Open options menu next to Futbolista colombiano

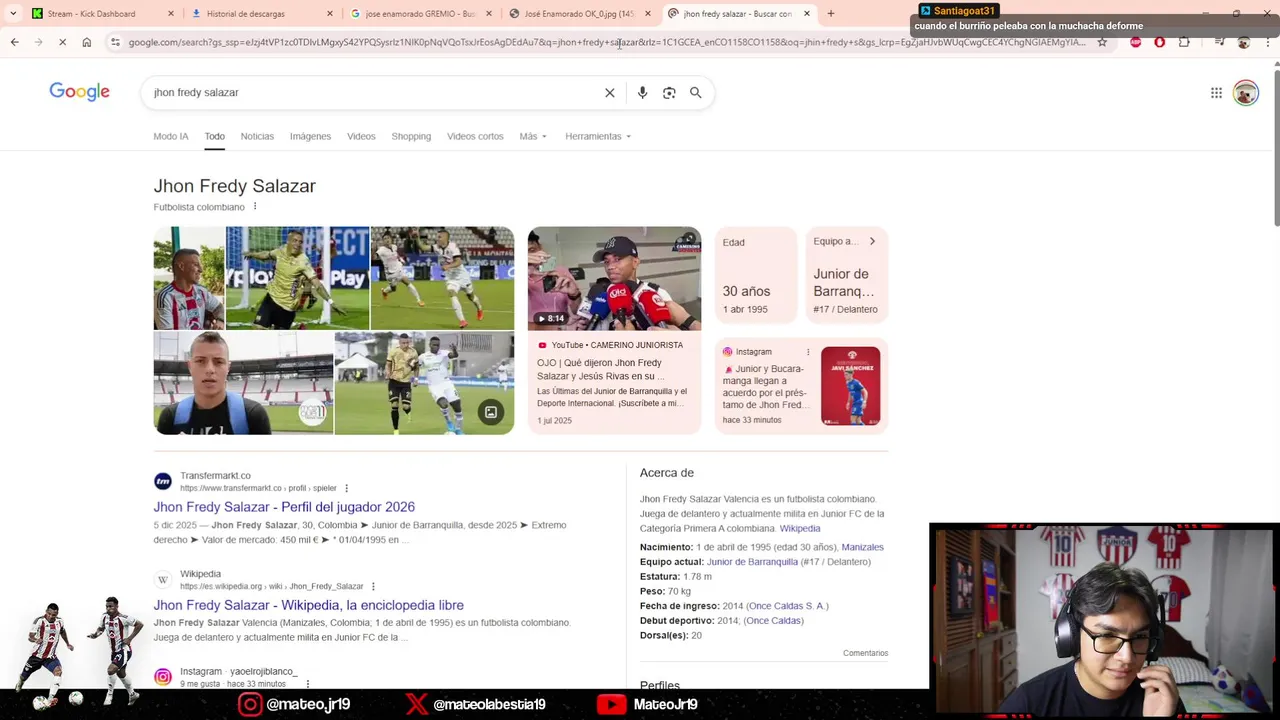click(x=255, y=207)
